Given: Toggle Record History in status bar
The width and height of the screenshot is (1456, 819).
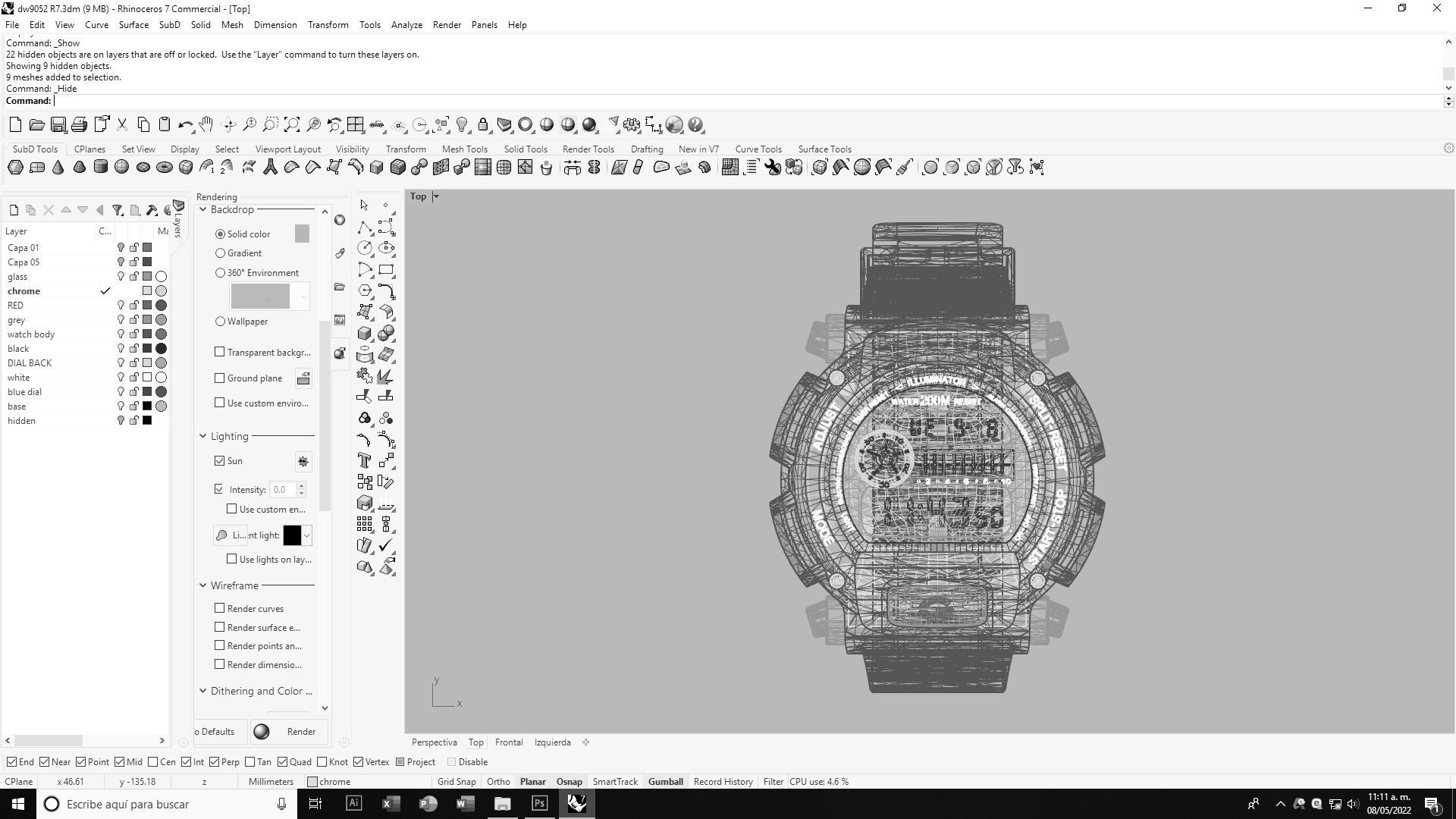Looking at the screenshot, I should [x=723, y=782].
